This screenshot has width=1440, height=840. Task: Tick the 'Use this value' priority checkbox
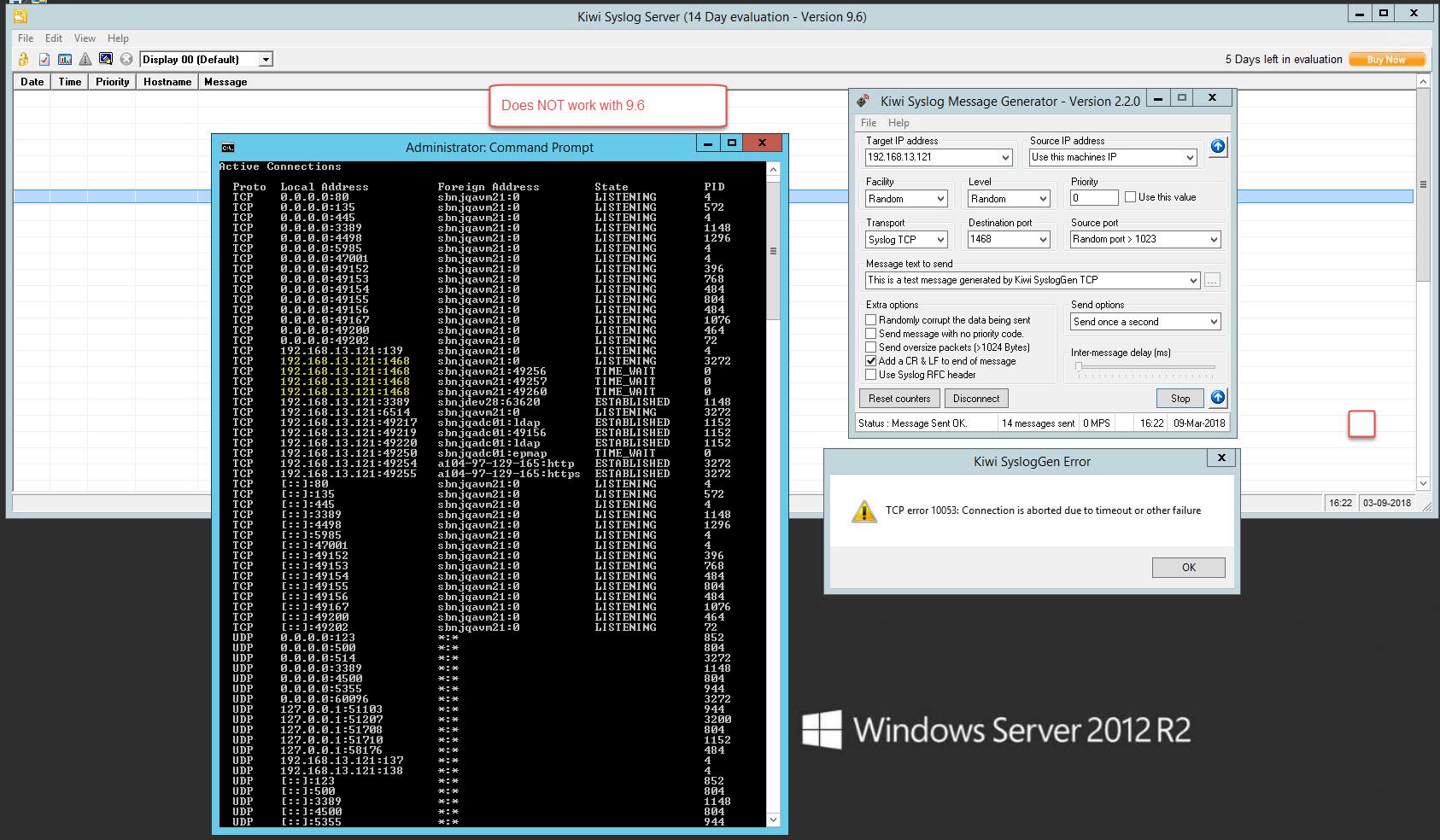point(1130,197)
